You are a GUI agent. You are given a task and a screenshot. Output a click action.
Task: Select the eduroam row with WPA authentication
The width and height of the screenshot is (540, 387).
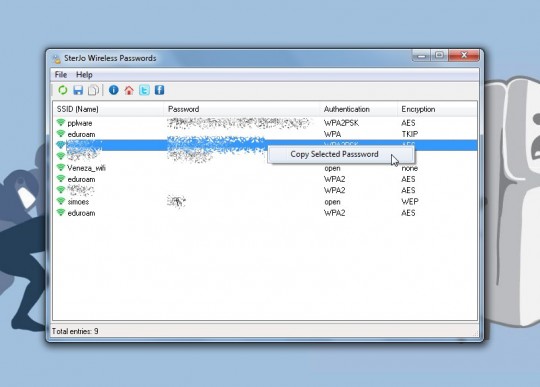(x=265, y=134)
